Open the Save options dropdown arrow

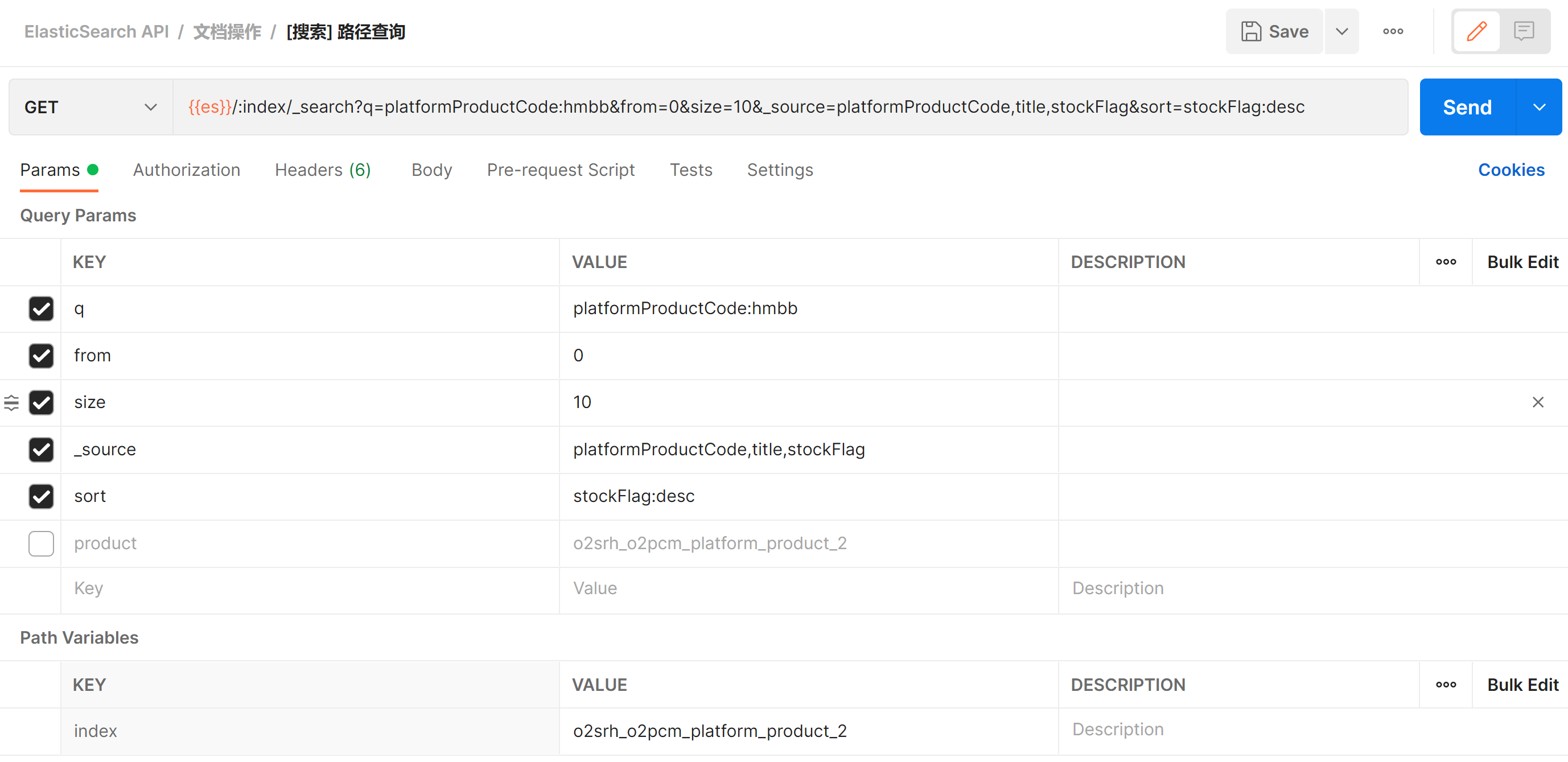coord(1341,31)
